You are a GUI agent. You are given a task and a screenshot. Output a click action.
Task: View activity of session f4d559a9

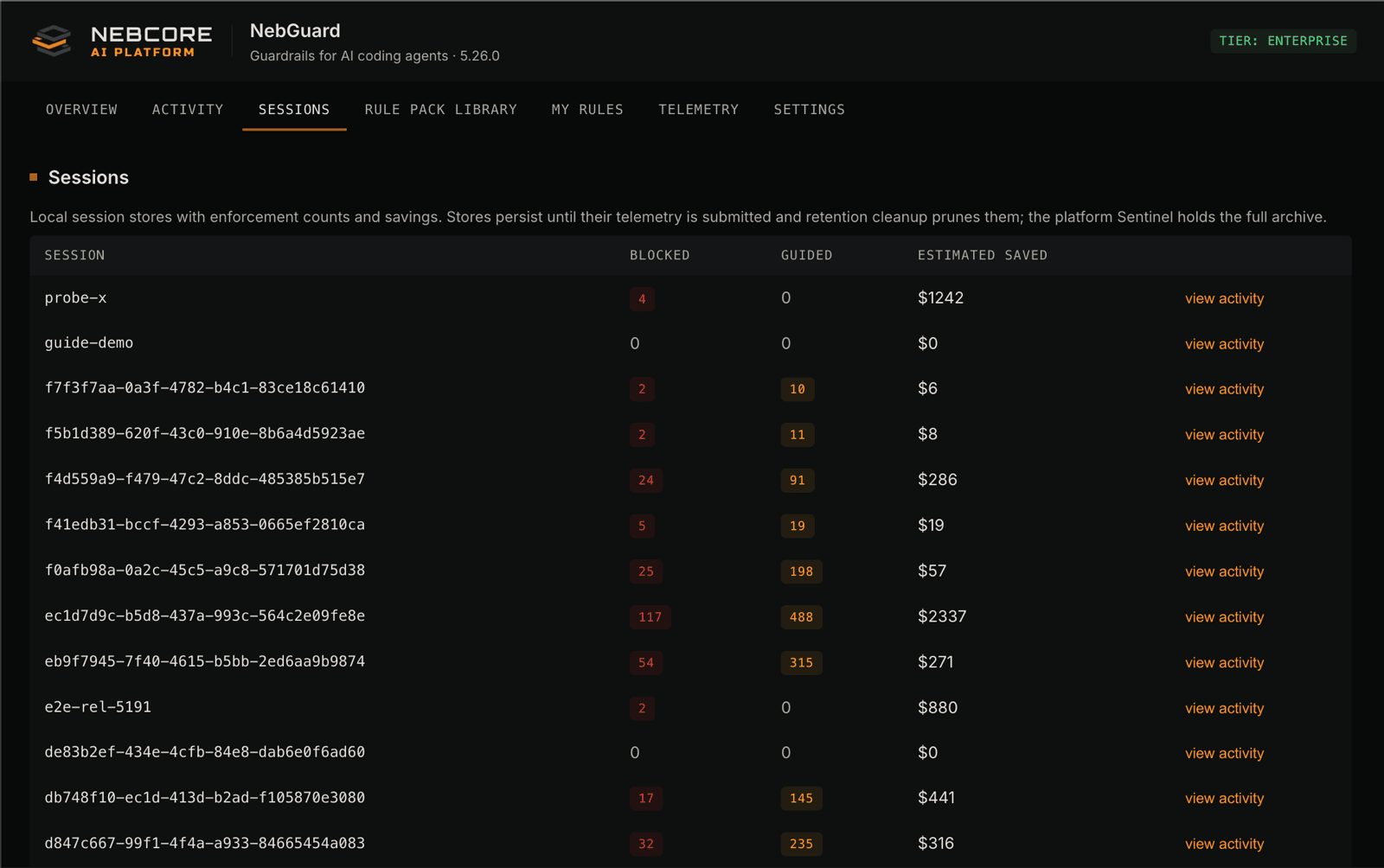point(1224,481)
